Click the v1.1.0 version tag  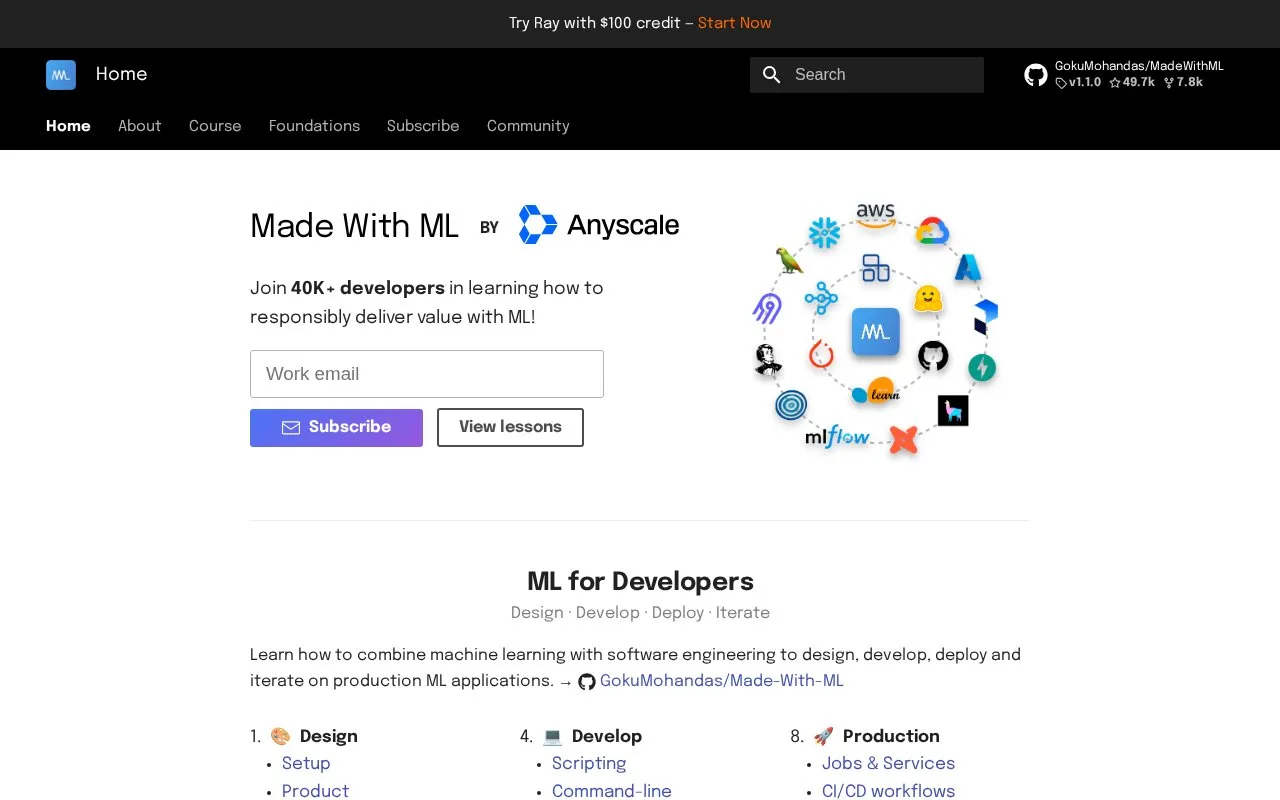point(1078,83)
